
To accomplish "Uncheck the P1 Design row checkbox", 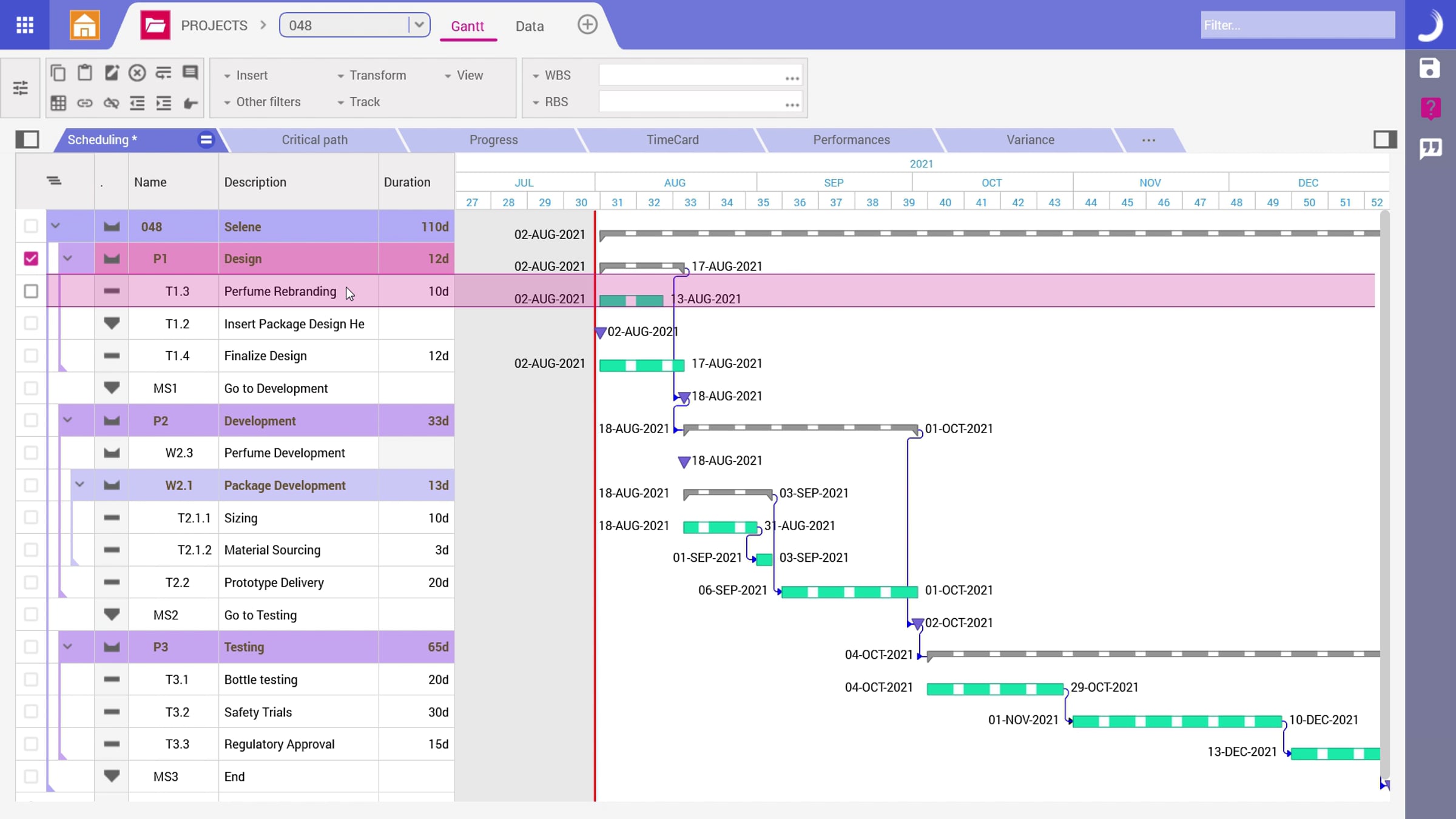I will click(x=31, y=258).
